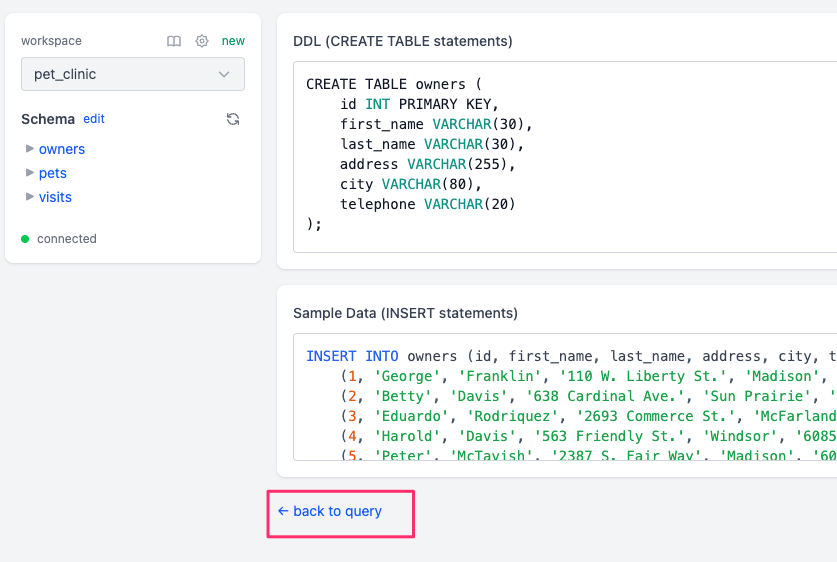Expand the visits table triangle

(30, 197)
